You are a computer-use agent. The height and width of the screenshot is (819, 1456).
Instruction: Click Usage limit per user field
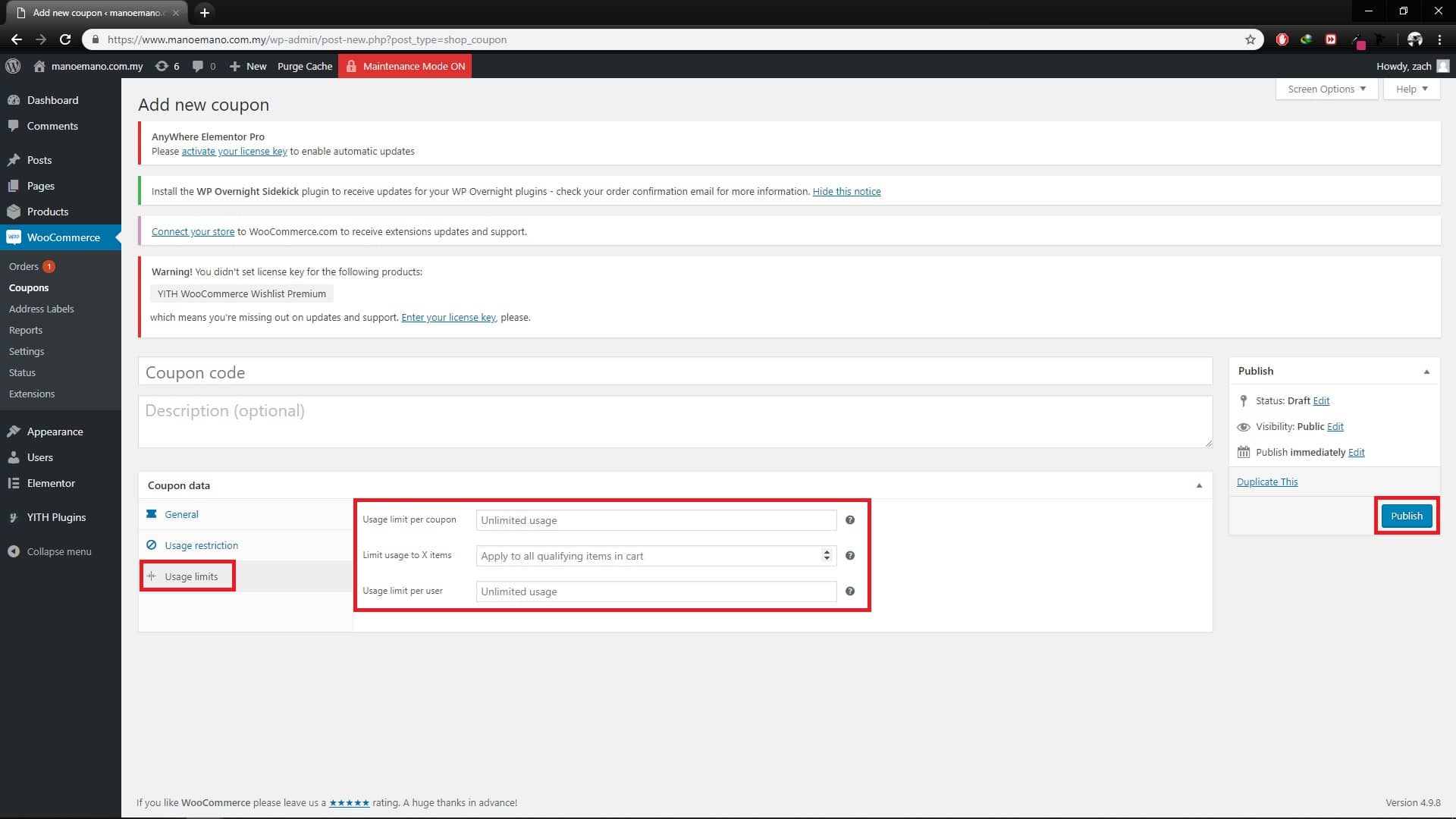(x=656, y=591)
